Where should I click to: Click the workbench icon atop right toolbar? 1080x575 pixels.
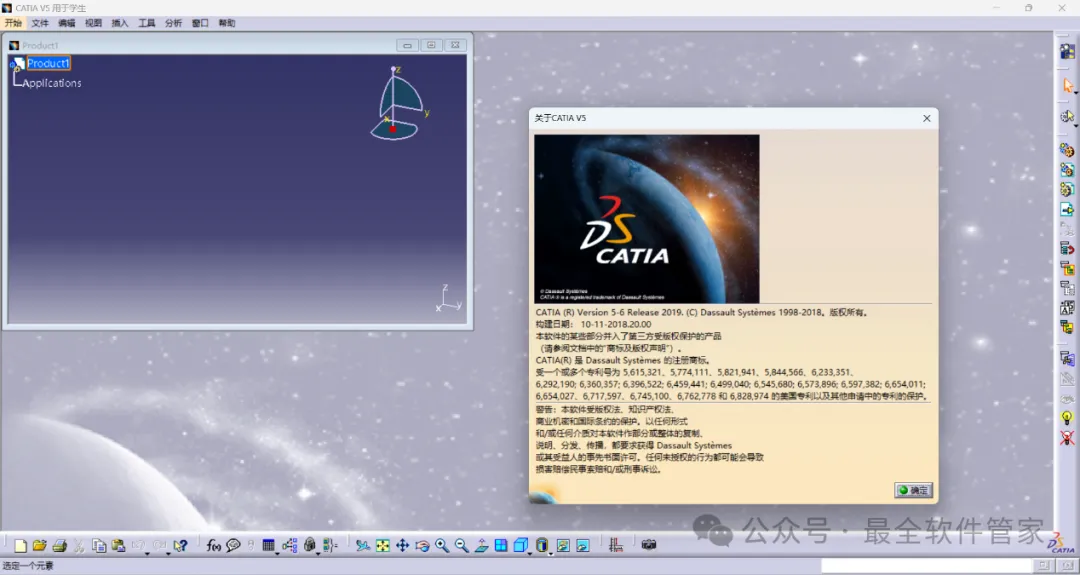[x=1067, y=51]
